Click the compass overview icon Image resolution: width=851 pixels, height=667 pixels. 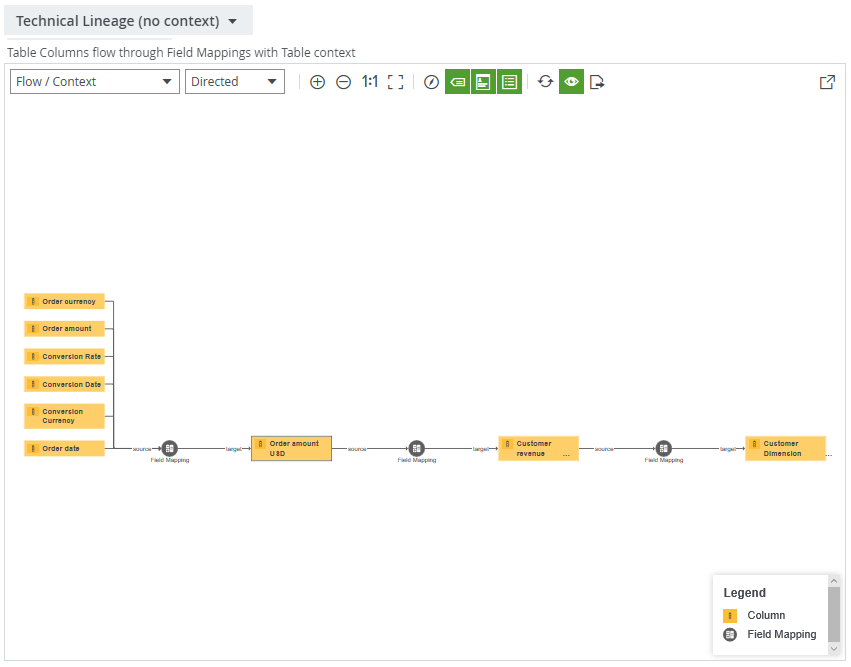[431, 82]
